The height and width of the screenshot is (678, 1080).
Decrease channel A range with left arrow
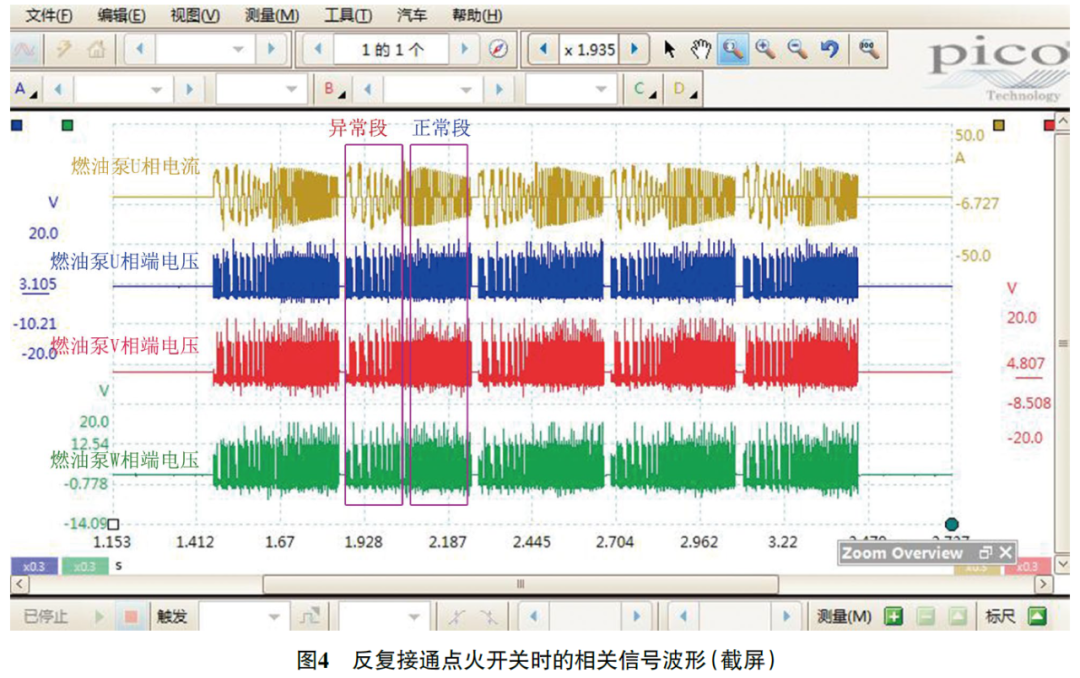point(58,89)
